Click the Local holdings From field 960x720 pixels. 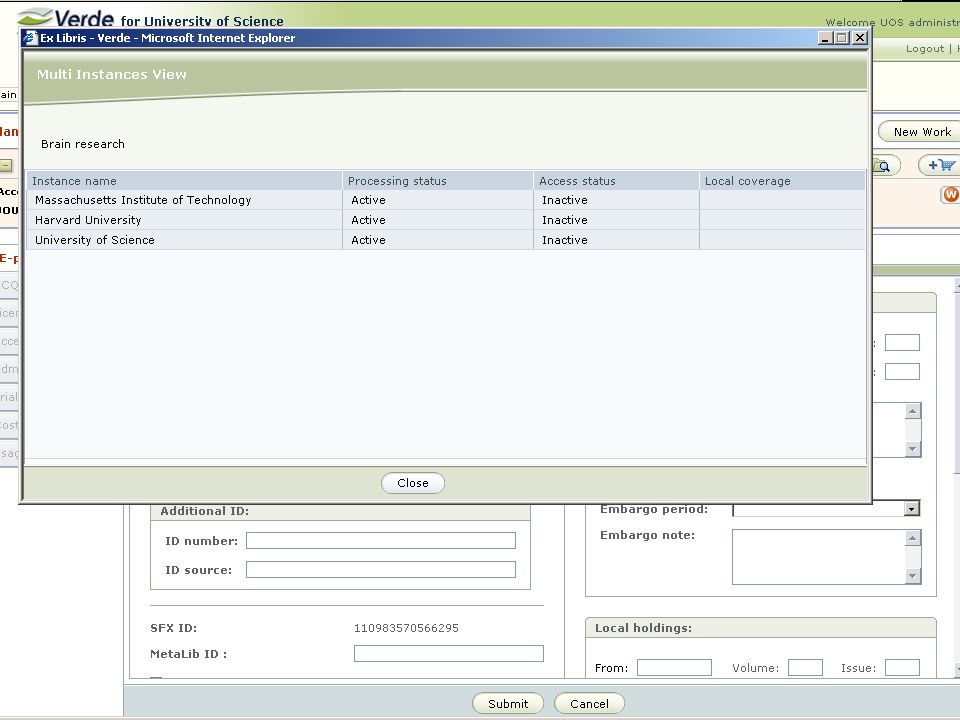point(674,667)
